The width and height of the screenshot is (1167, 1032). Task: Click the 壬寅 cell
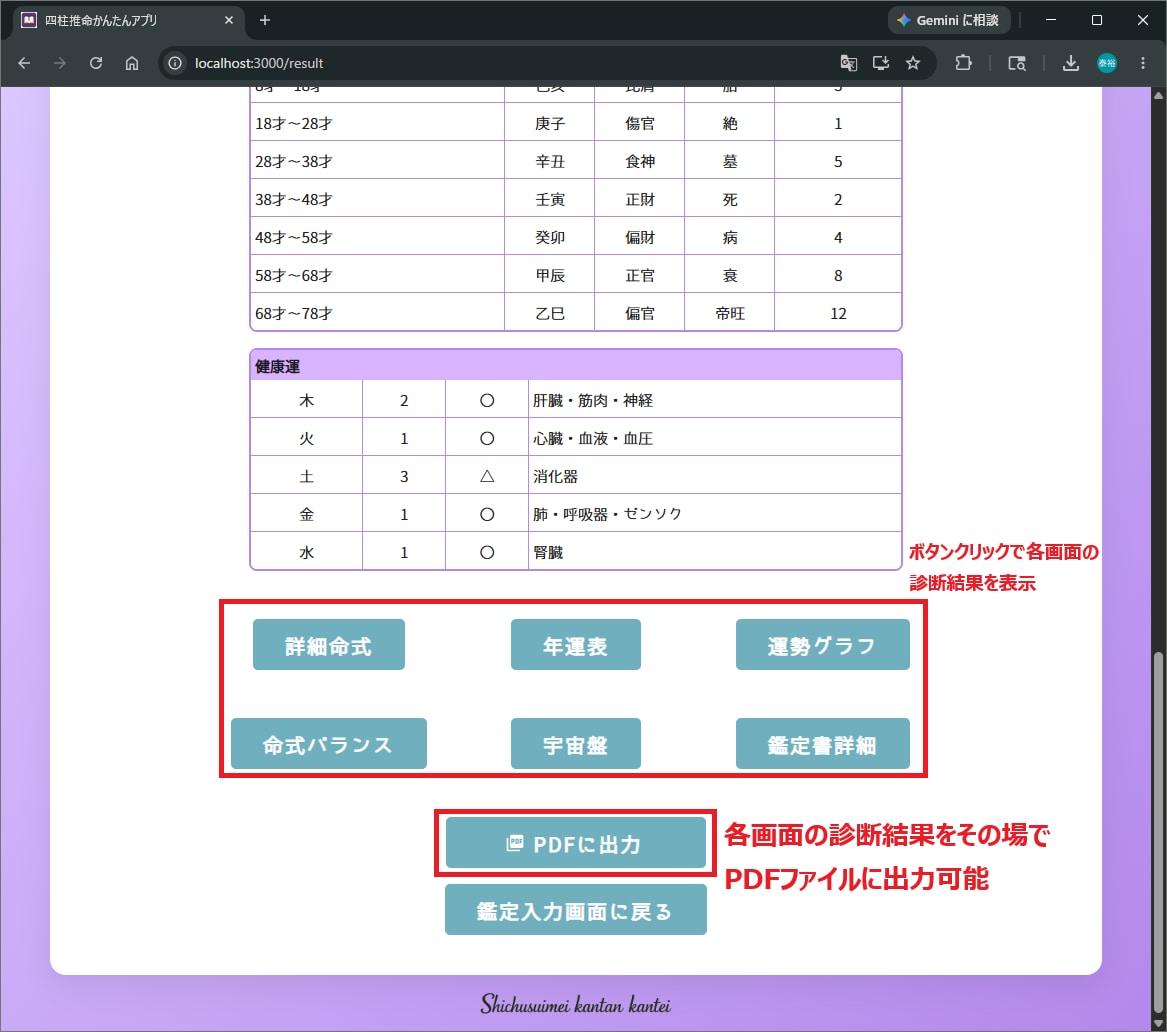550,199
